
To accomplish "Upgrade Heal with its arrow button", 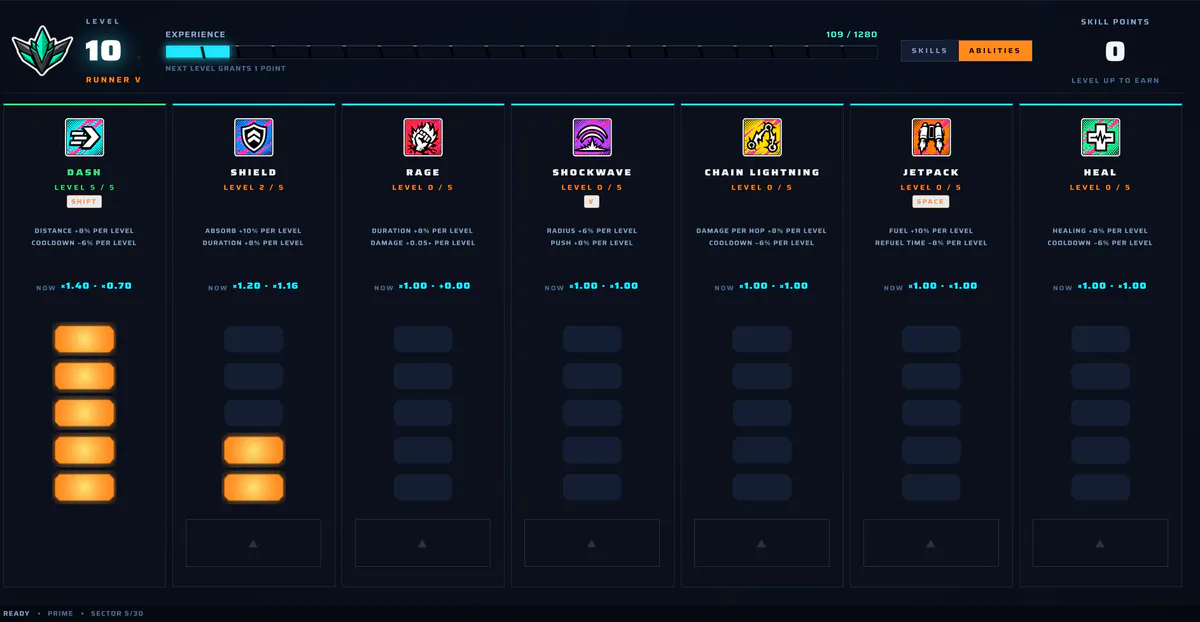I will tap(1100, 543).
